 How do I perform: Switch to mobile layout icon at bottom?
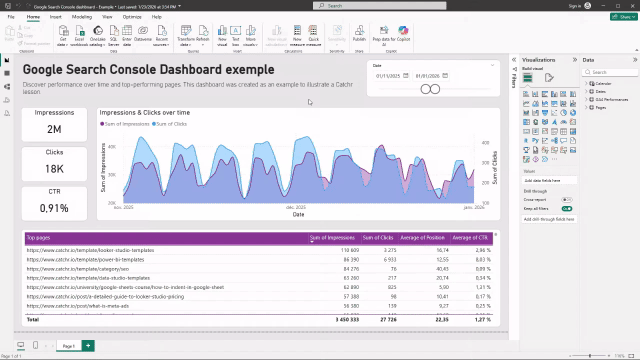(36, 345)
